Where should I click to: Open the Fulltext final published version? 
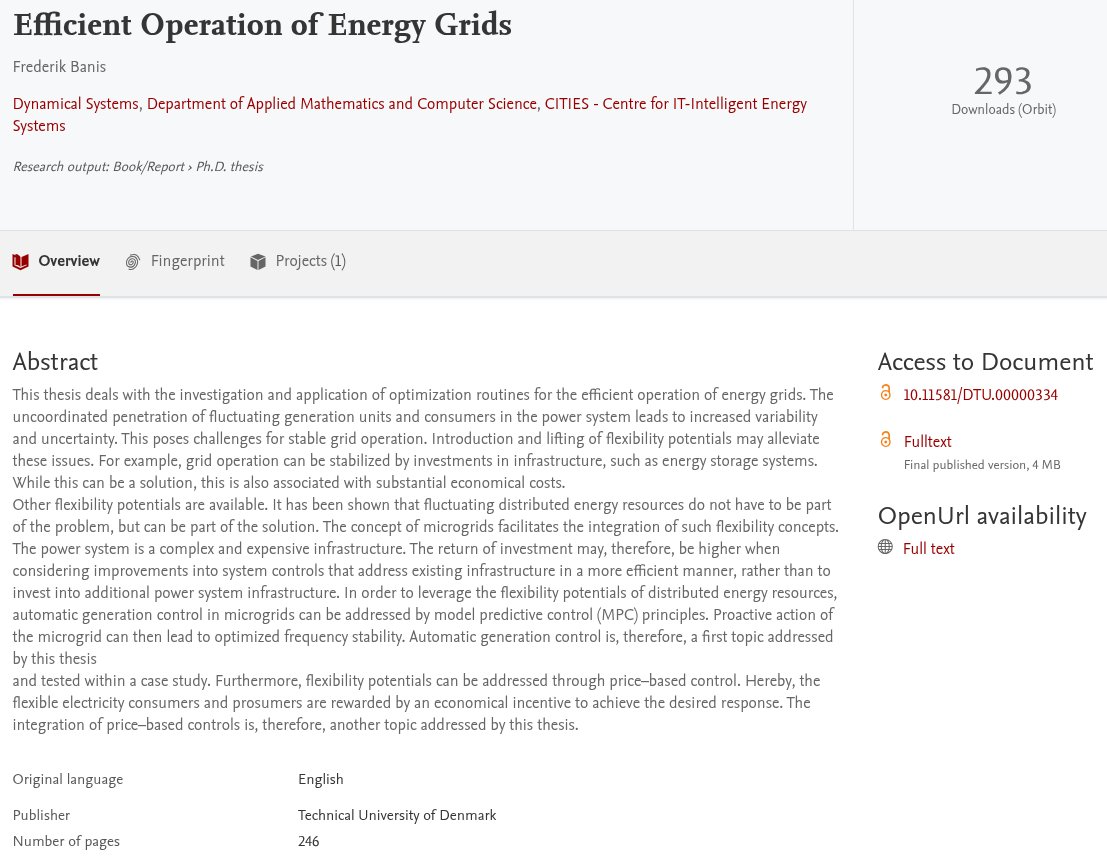coord(927,442)
